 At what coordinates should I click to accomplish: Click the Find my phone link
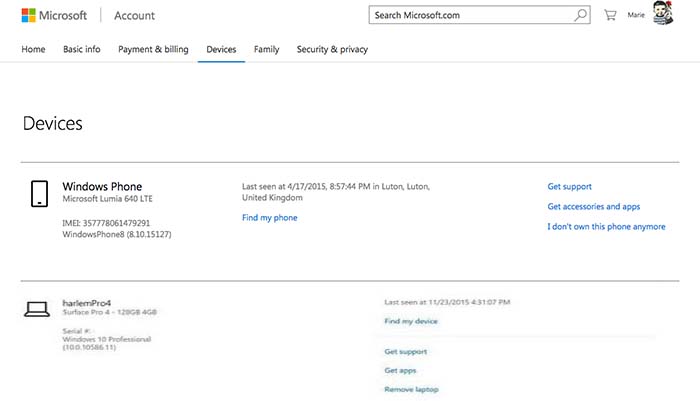[270, 217]
